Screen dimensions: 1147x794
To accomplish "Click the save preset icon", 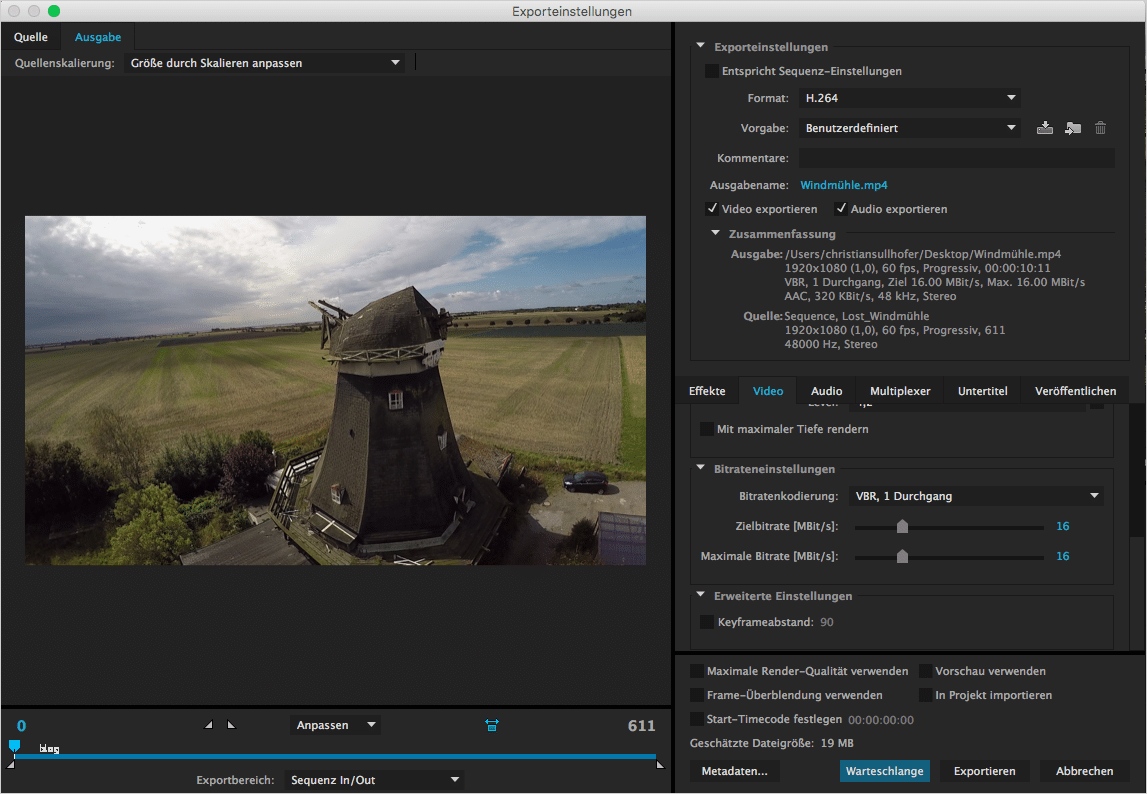I will [1045, 128].
